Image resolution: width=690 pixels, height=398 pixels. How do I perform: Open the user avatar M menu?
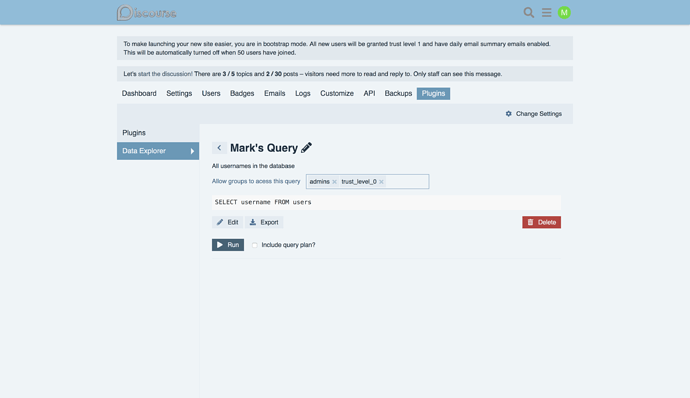pyautogui.click(x=564, y=12)
